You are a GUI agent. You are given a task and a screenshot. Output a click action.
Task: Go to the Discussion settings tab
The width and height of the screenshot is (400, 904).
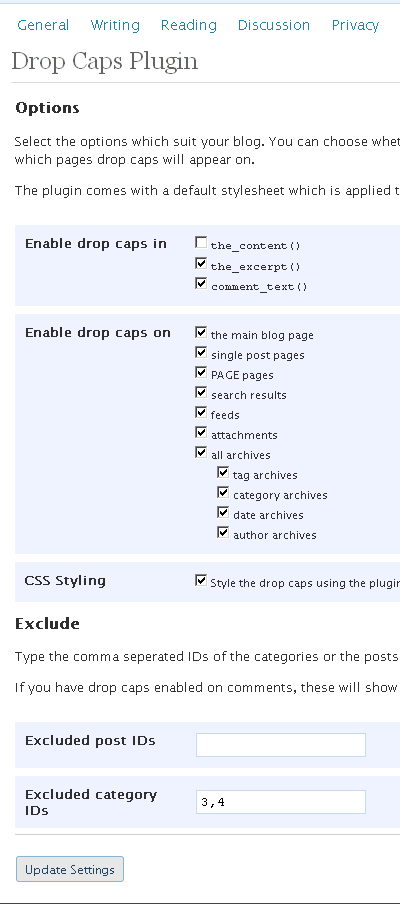pos(274,25)
